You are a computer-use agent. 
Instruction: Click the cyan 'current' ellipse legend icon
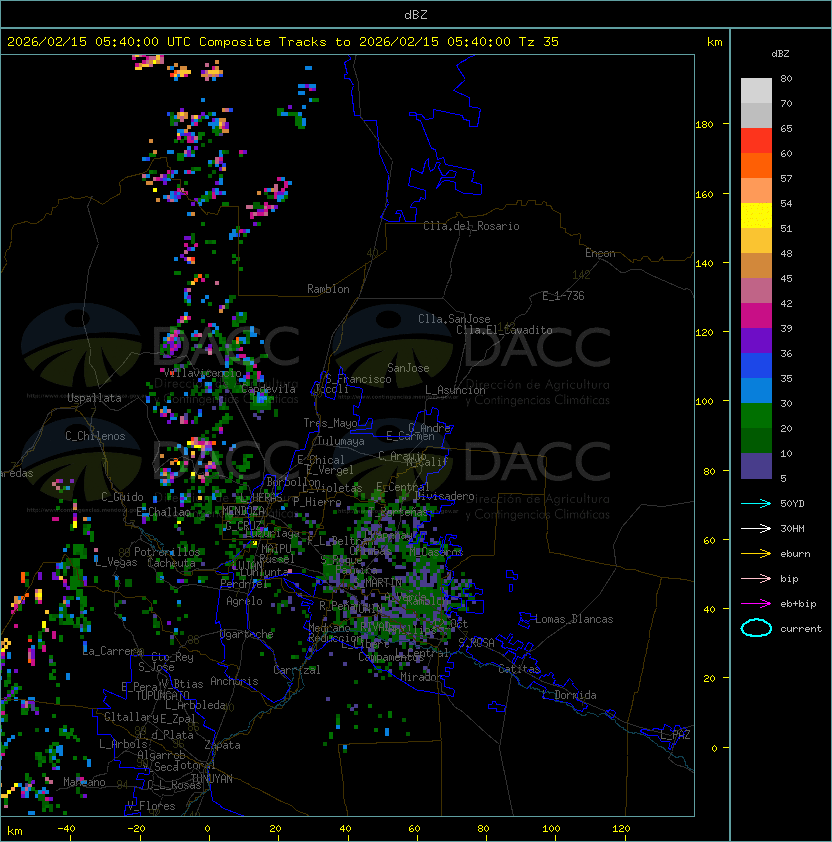pyautogui.click(x=756, y=628)
